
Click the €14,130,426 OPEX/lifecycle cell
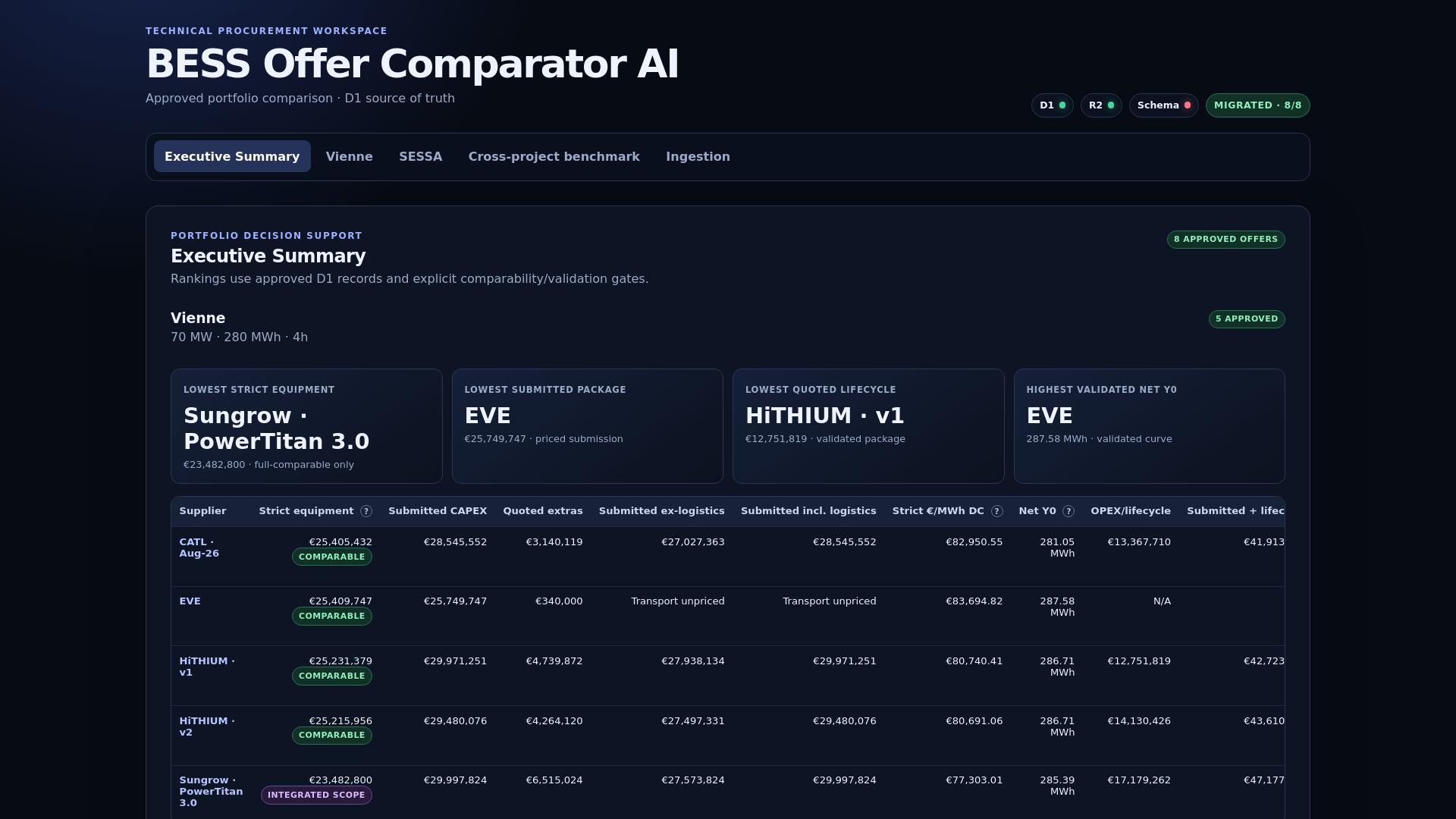click(1139, 721)
